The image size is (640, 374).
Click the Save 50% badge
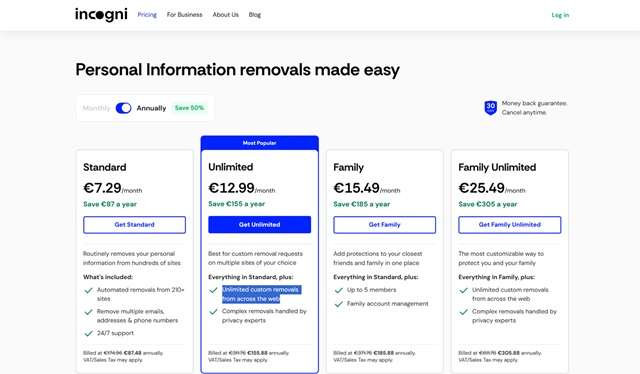click(x=189, y=108)
